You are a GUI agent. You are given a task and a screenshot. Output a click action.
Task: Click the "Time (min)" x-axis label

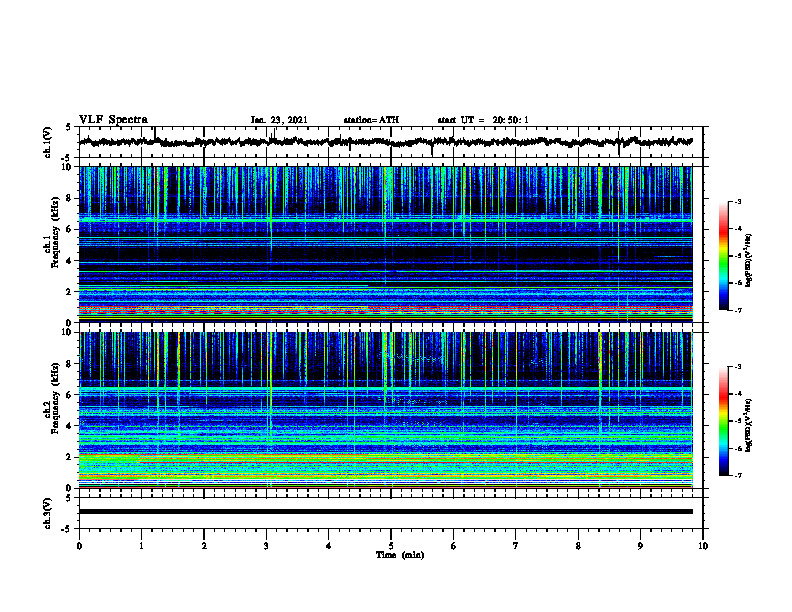coord(400,555)
